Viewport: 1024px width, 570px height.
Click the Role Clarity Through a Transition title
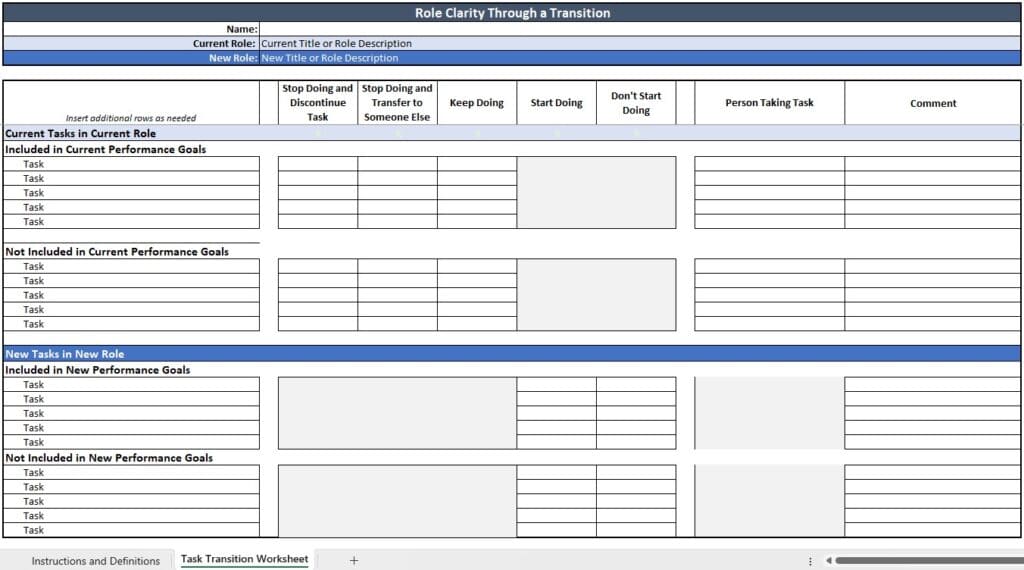(x=512, y=13)
